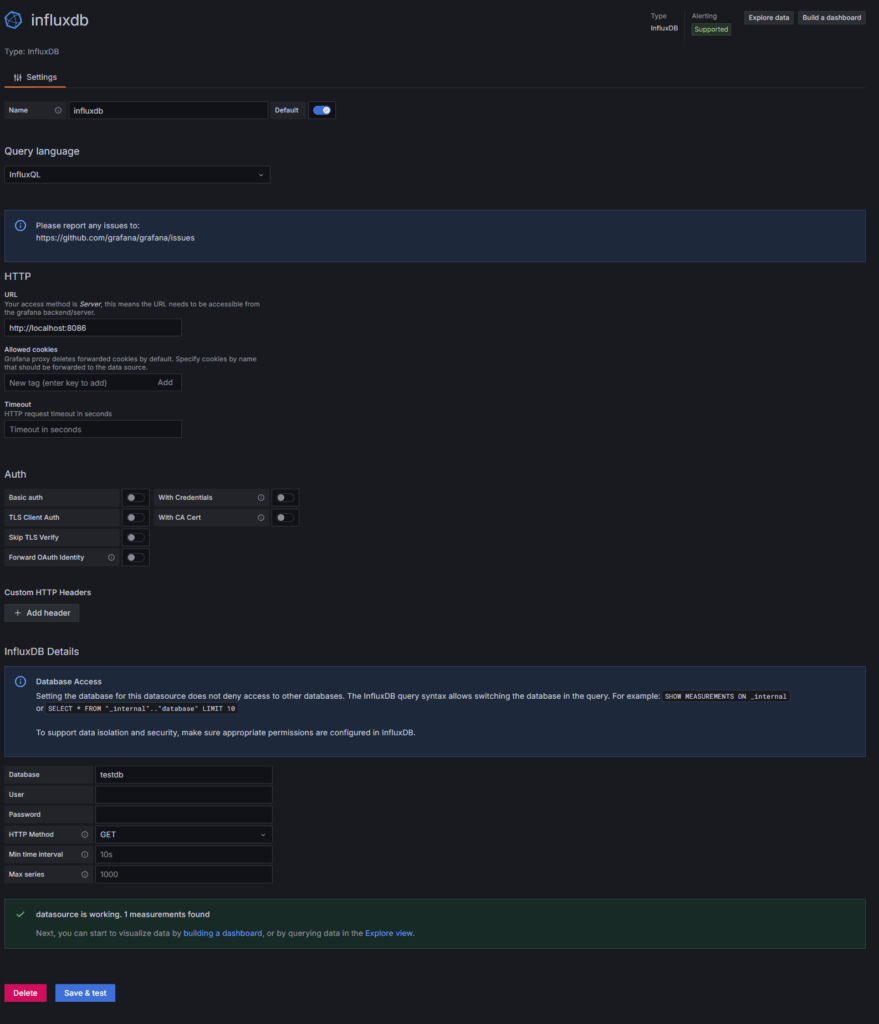Click the URL input field
879x1024 pixels.
(x=93, y=328)
